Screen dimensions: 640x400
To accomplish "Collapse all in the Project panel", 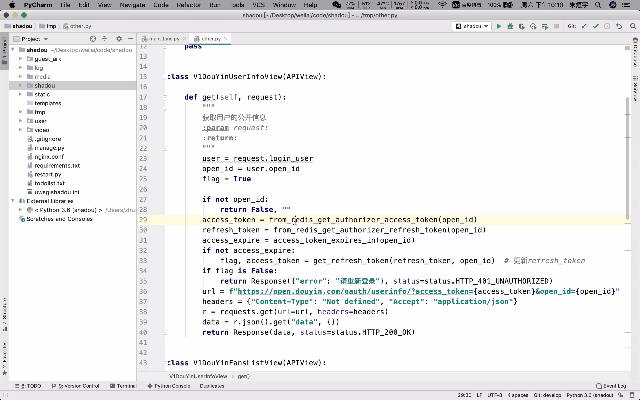I will (x=104, y=39).
